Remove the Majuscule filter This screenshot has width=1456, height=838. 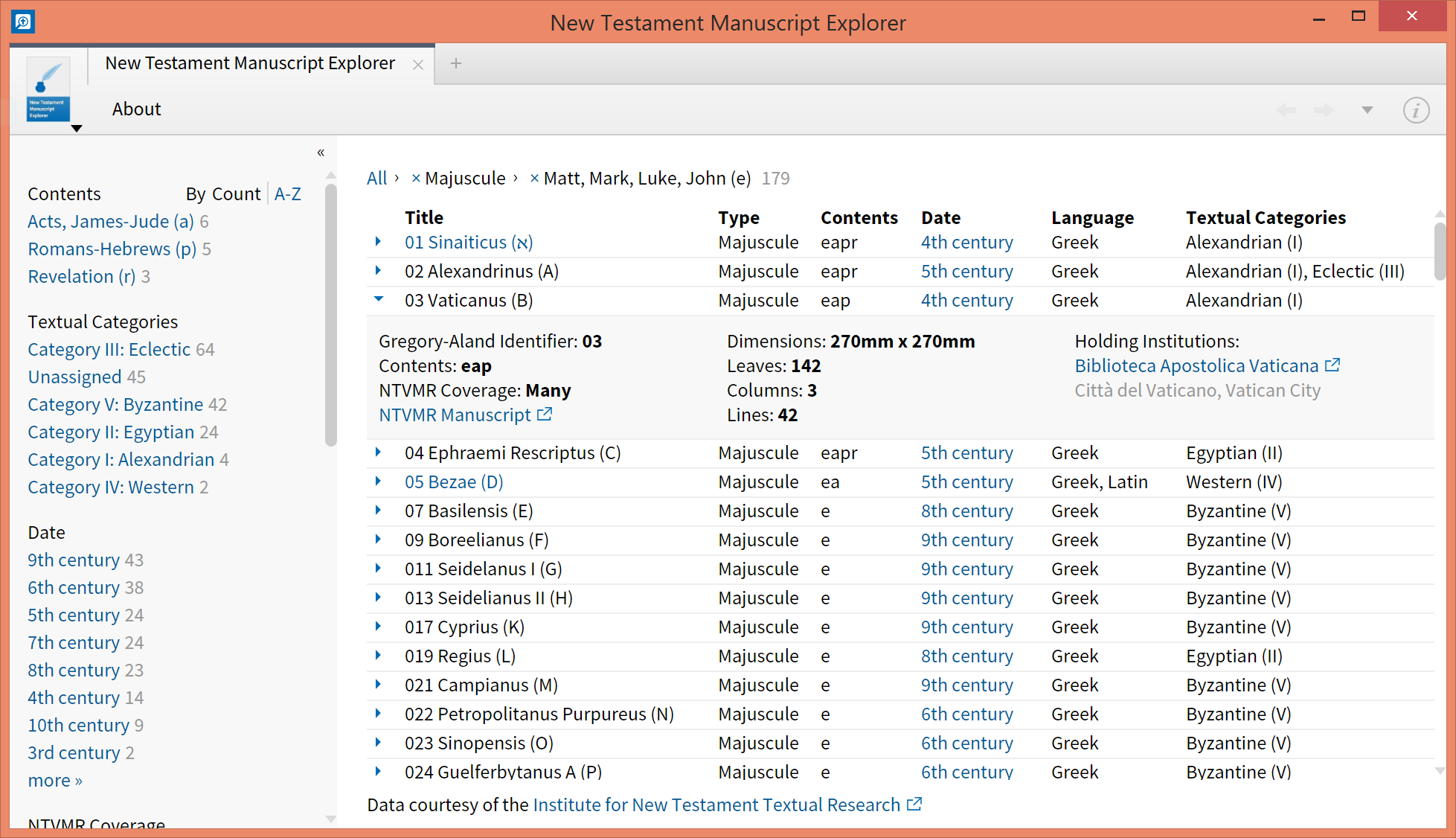[x=416, y=179]
